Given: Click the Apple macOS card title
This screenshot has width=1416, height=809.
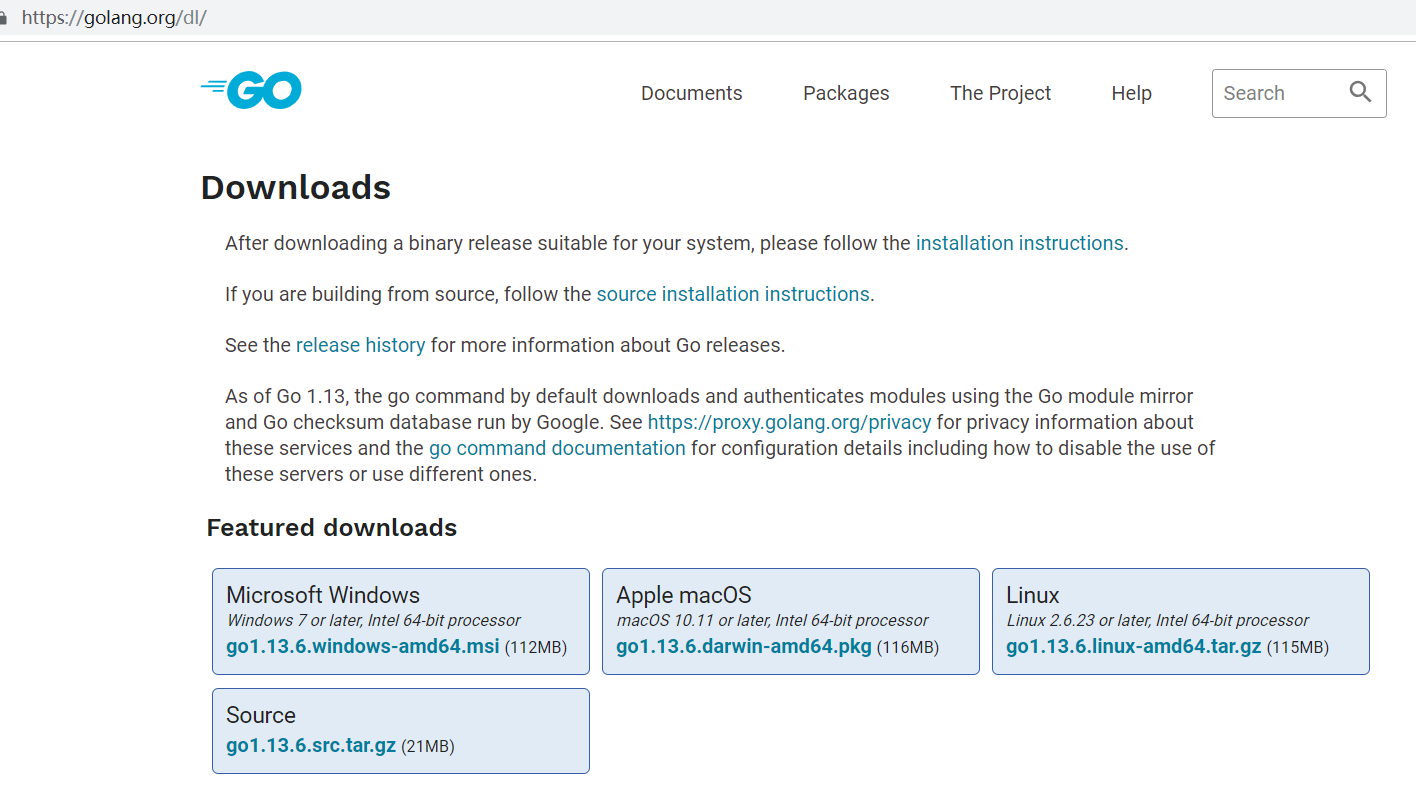Looking at the screenshot, I should pos(684,595).
